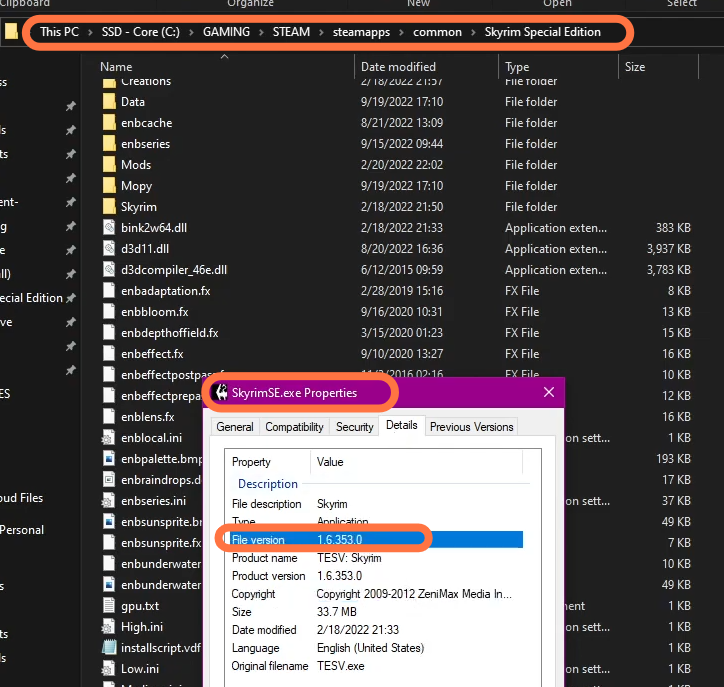Expand the chevron after SSD - Core (C:)

pyautogui.click(x=191, y=32)
